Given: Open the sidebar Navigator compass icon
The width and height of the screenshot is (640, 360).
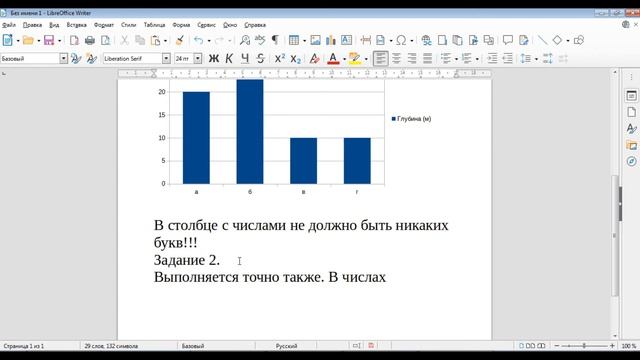Looking at the screenshot, I should (631, 161).
